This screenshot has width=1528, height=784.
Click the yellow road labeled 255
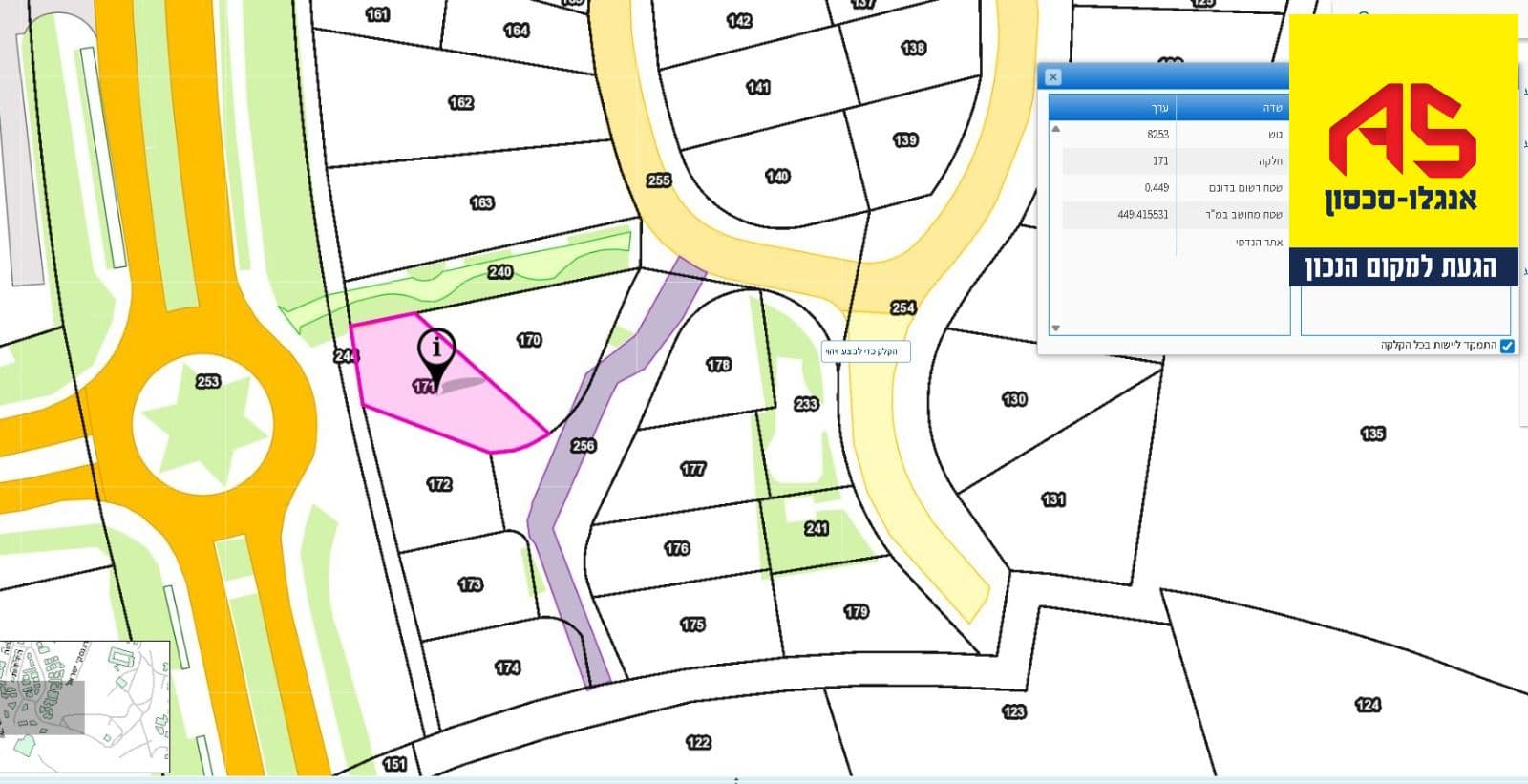[x=658, y=180]
